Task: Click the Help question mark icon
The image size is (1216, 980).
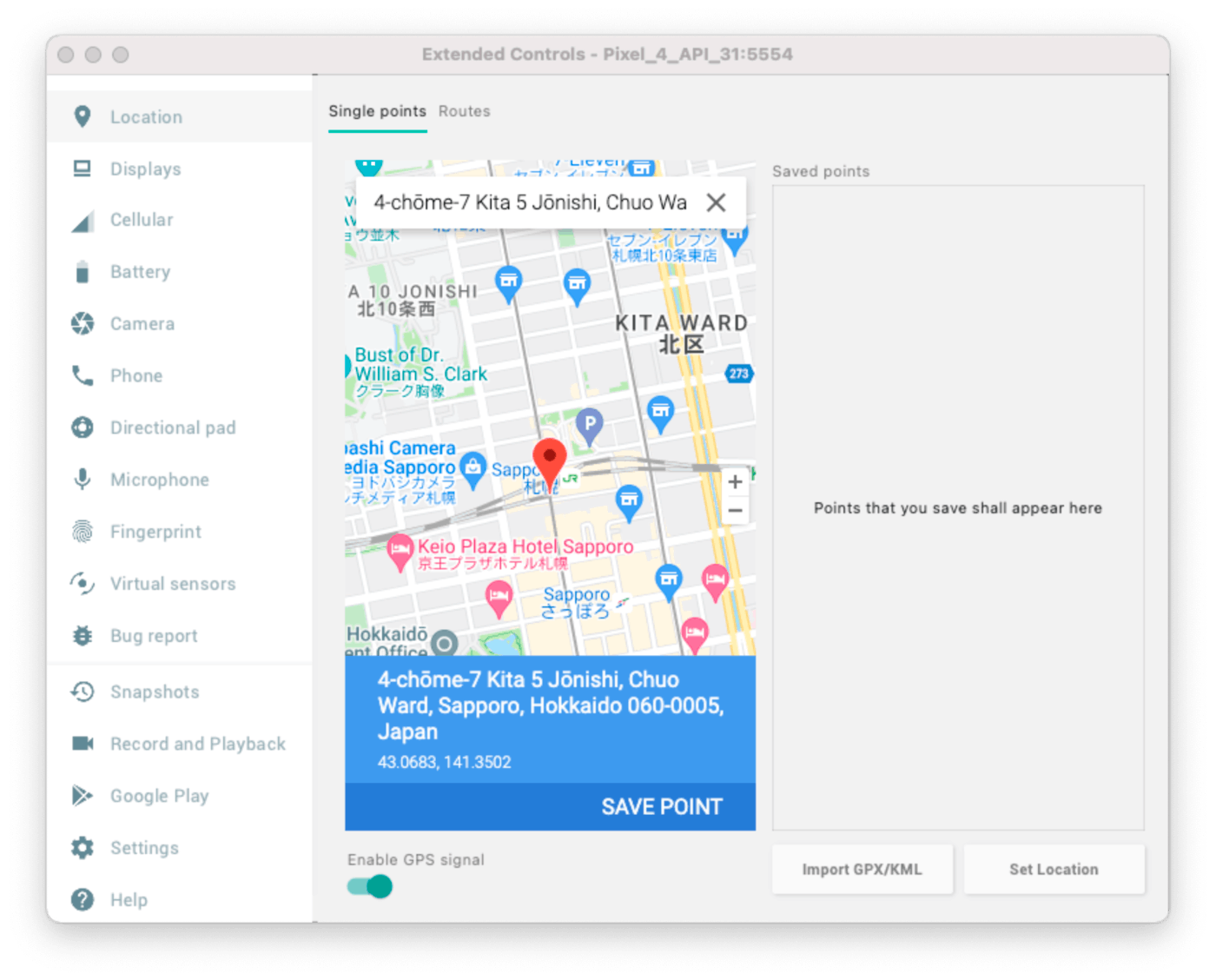Action: [x=83, y=900]
